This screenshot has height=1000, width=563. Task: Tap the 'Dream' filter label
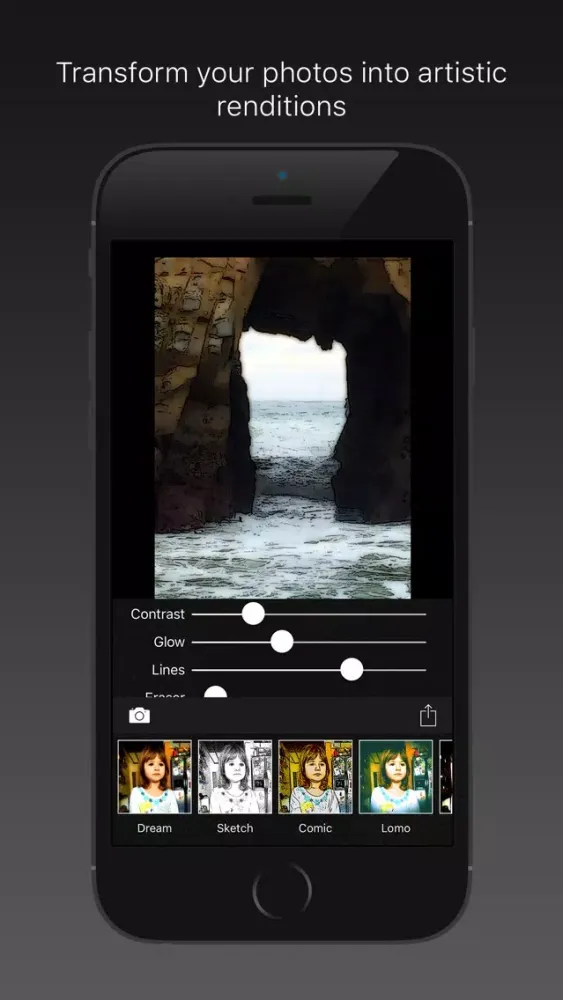click(154, 828)
